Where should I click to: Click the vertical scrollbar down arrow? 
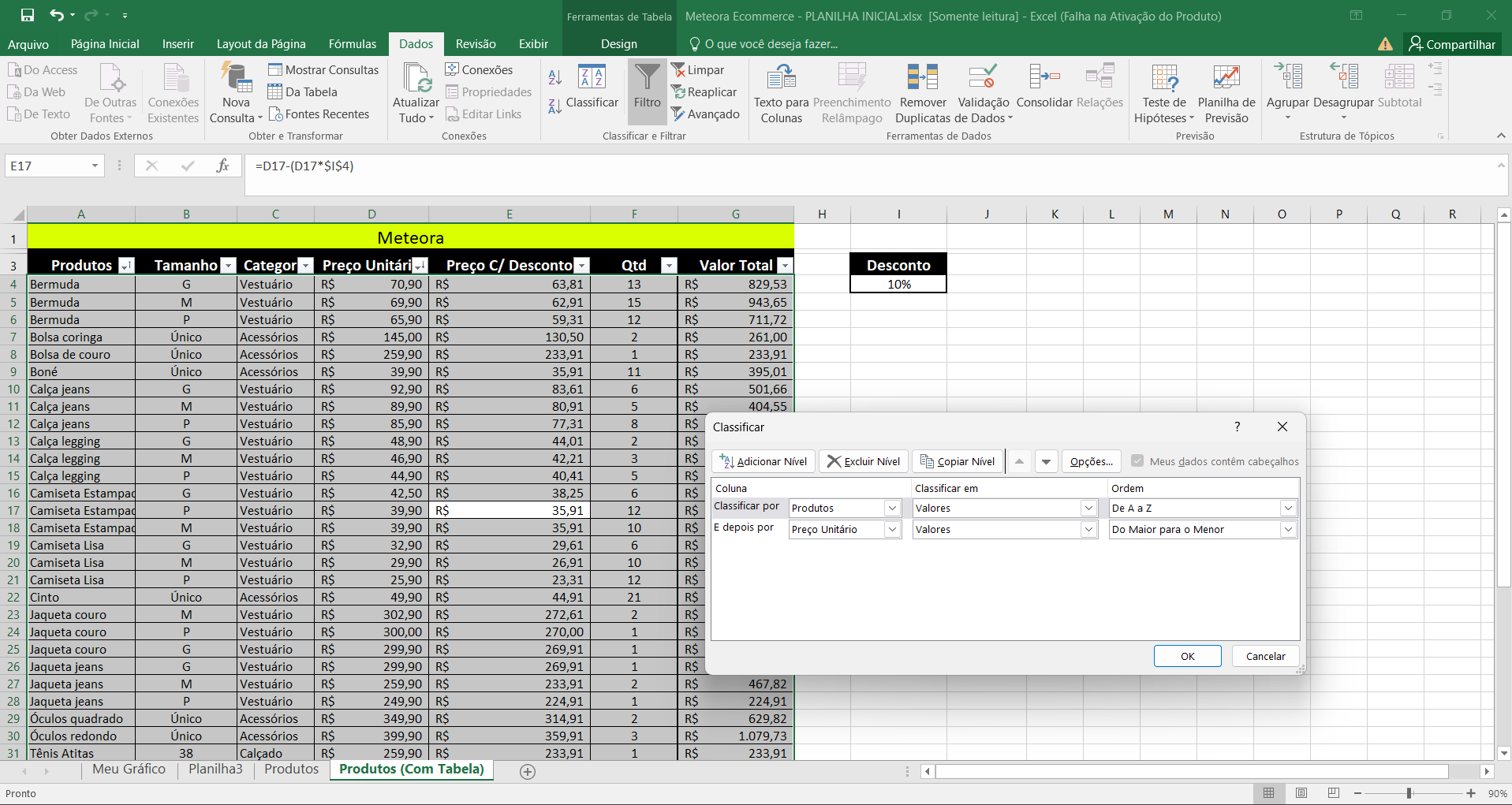[x=1503, y=753]
